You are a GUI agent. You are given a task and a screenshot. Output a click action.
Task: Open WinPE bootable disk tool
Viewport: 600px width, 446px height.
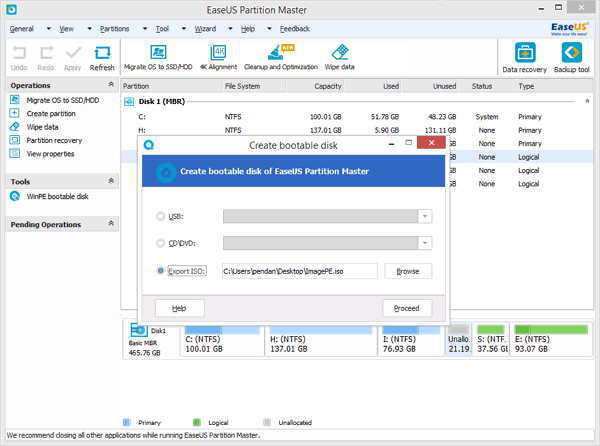[57, 196]
